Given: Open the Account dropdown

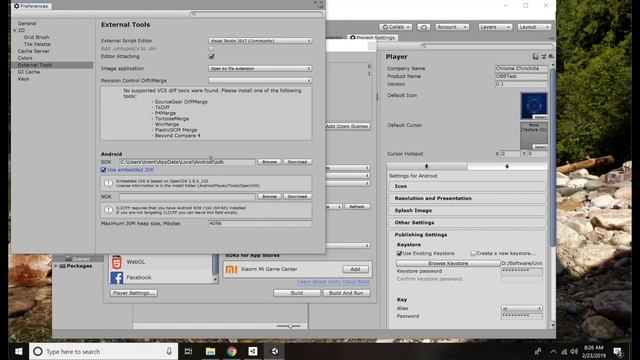Looking at the screenshot, I should click(451, 27).
